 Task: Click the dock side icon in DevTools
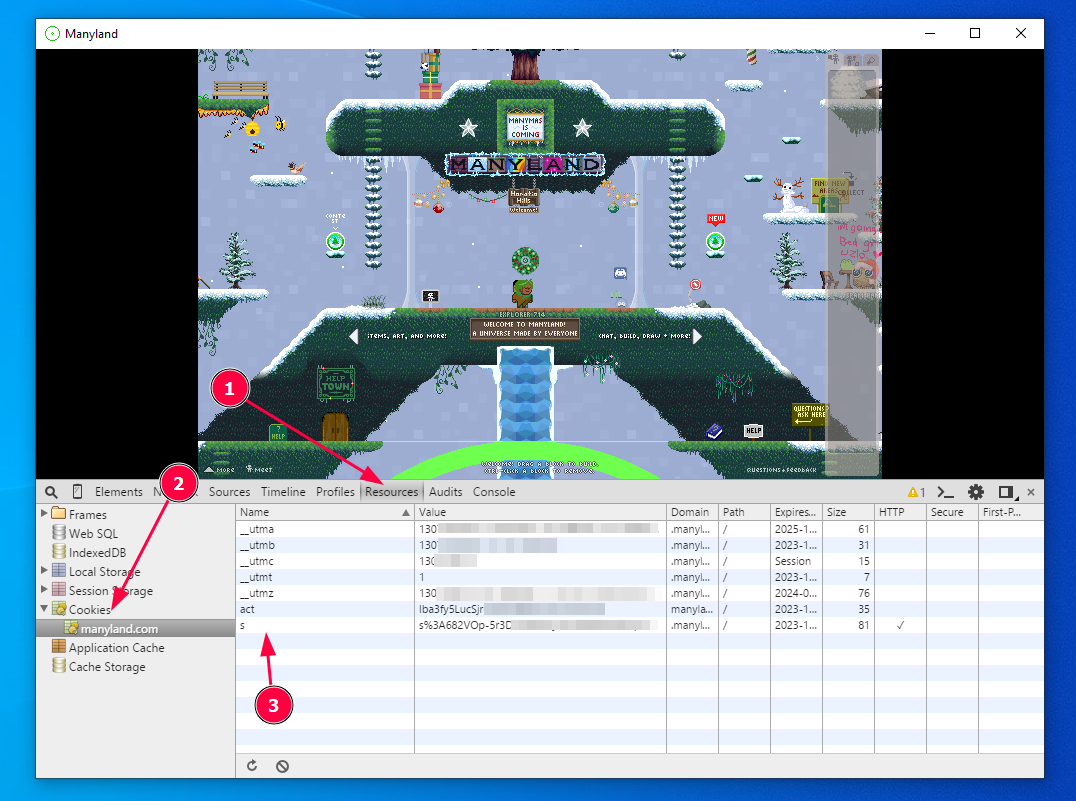pos(1006,492)
